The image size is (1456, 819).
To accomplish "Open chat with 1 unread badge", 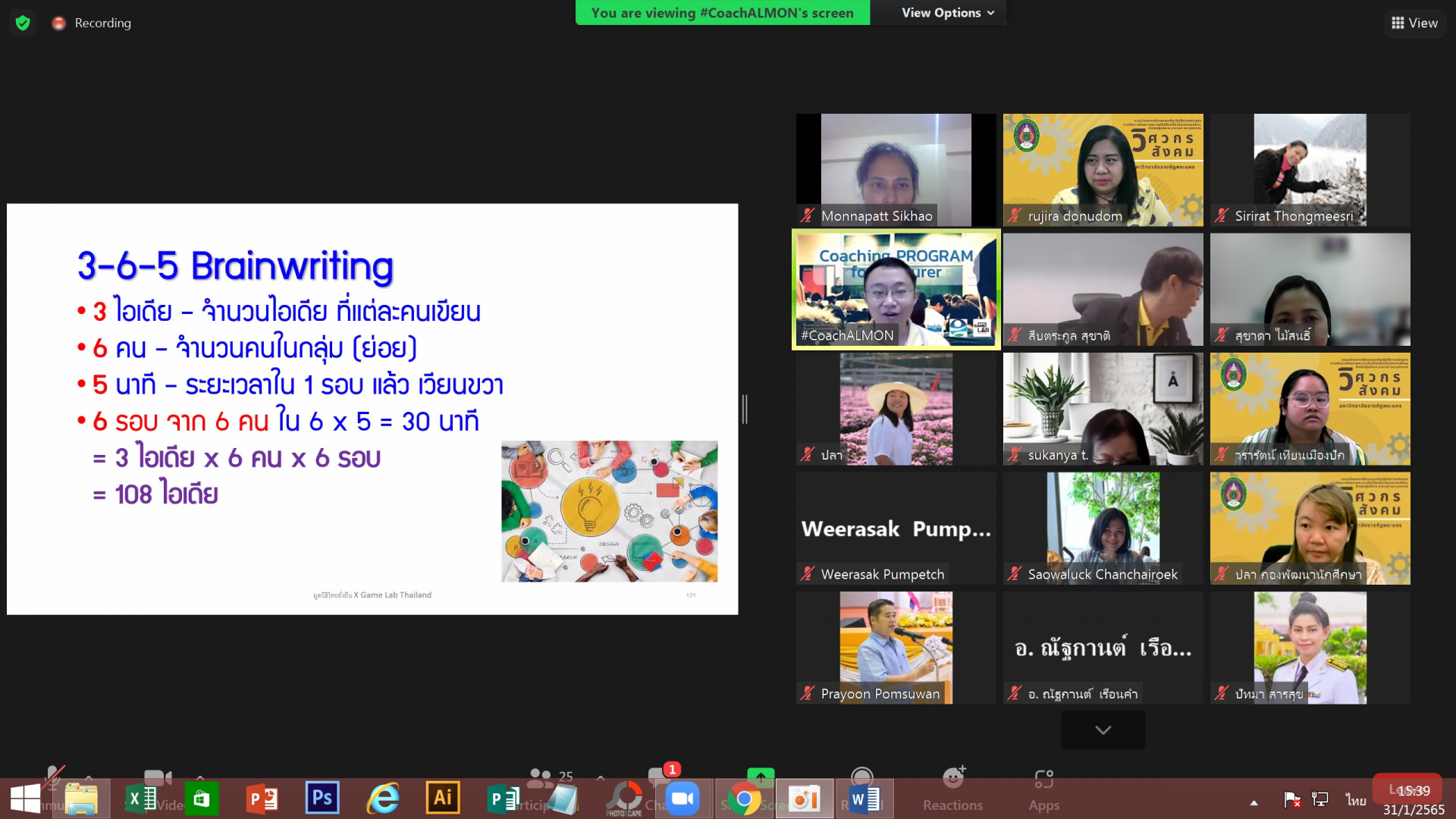I will tap(663, 773).
